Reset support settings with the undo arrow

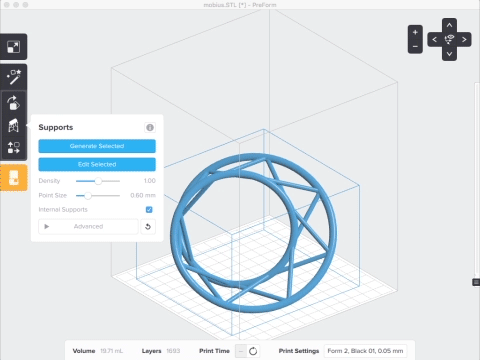click(x=148, y=227)
